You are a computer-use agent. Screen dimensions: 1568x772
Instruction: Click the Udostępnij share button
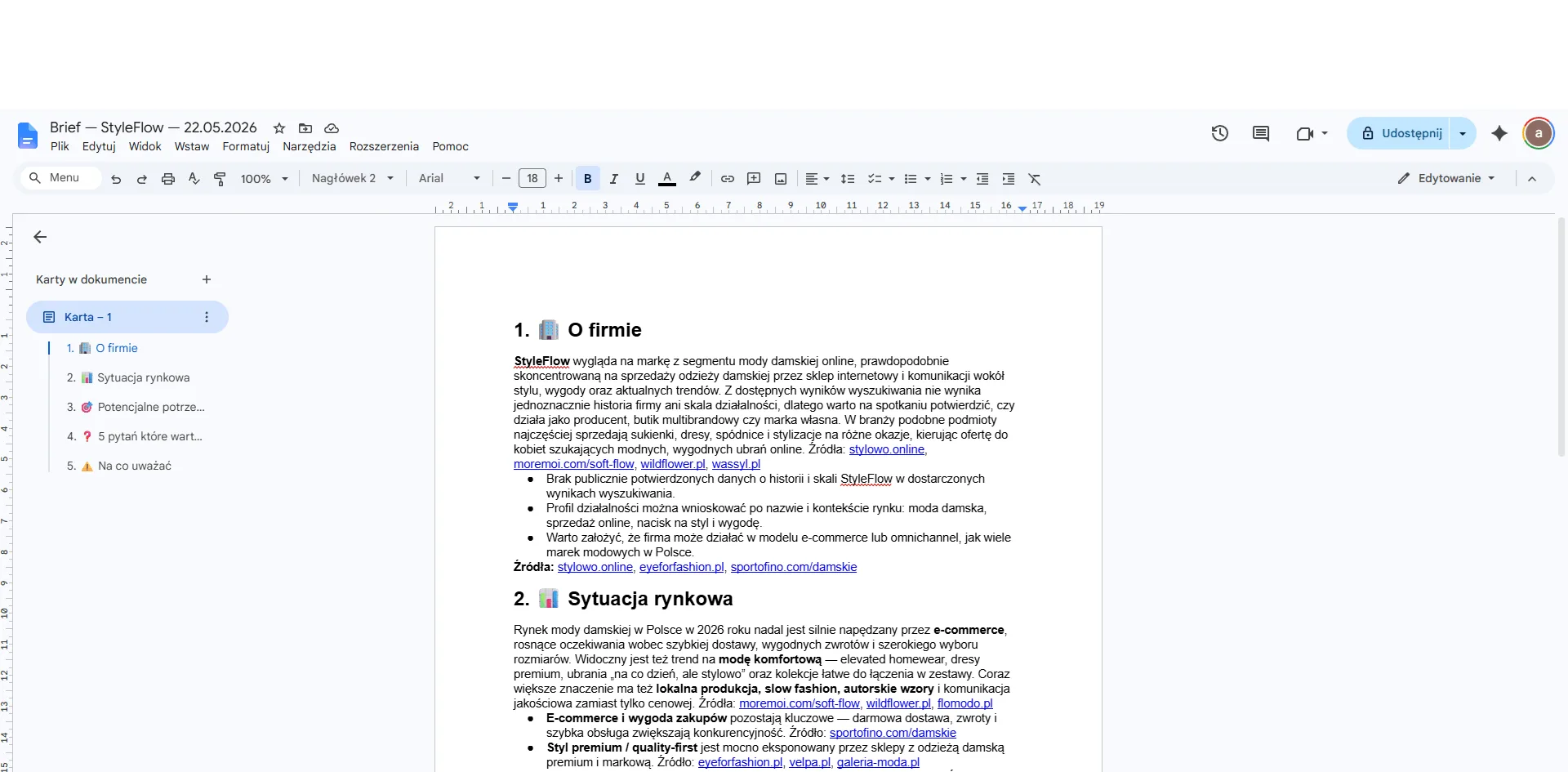click(1399, 133)
